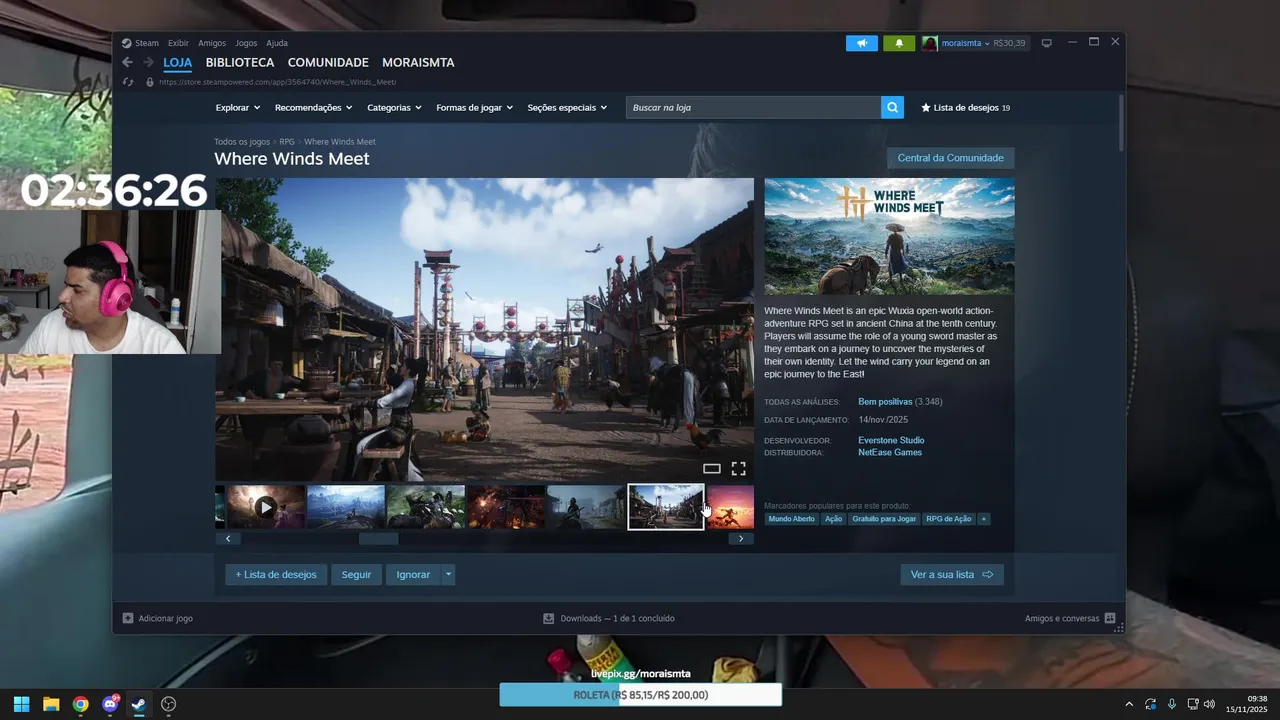
Task: Open the Steam menu
Action: (147, 43)
